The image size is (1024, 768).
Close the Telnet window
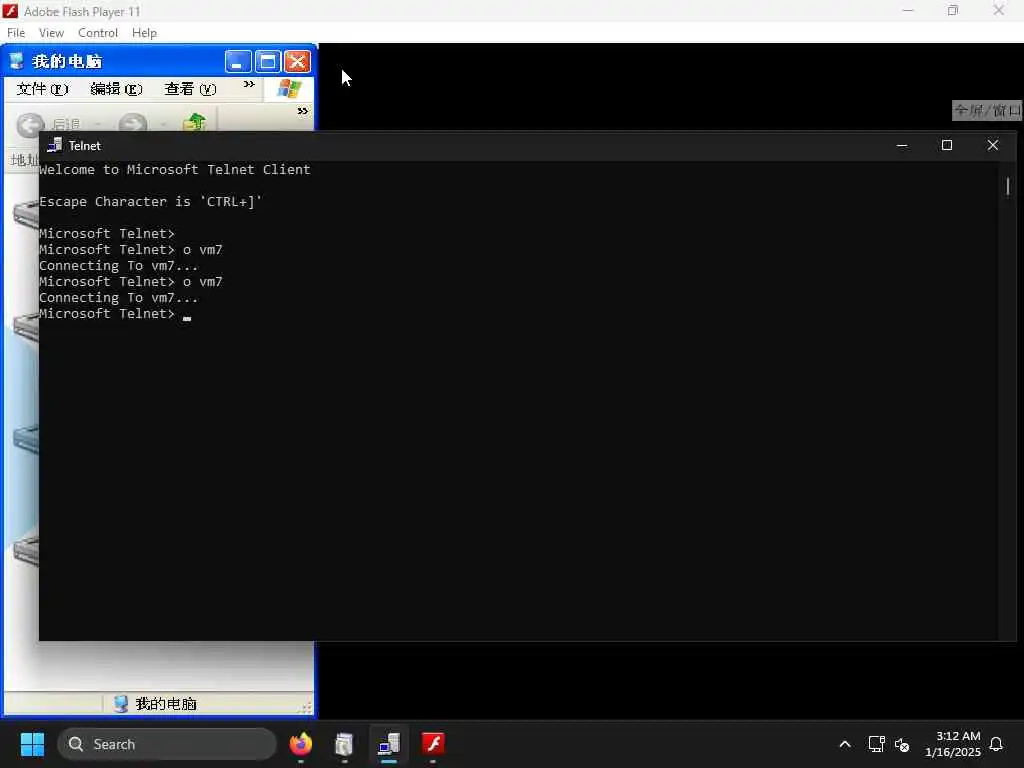[993, 145]
